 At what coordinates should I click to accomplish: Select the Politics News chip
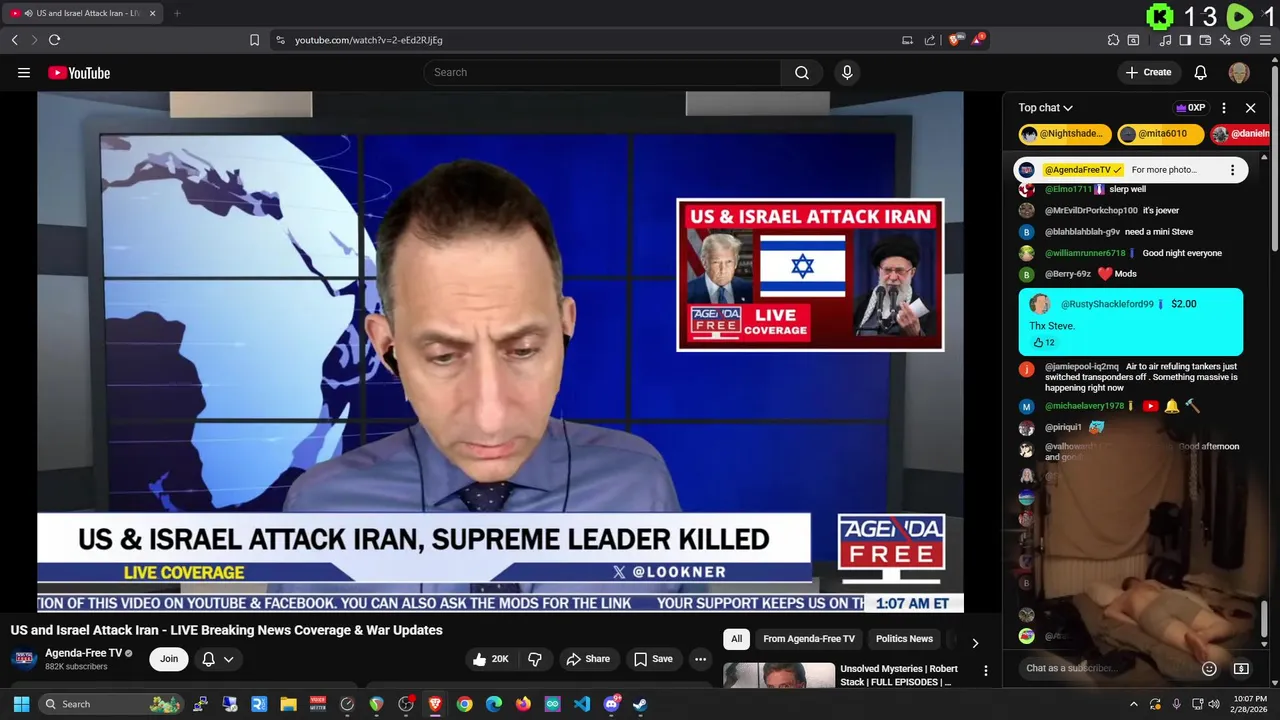point(904,639)
